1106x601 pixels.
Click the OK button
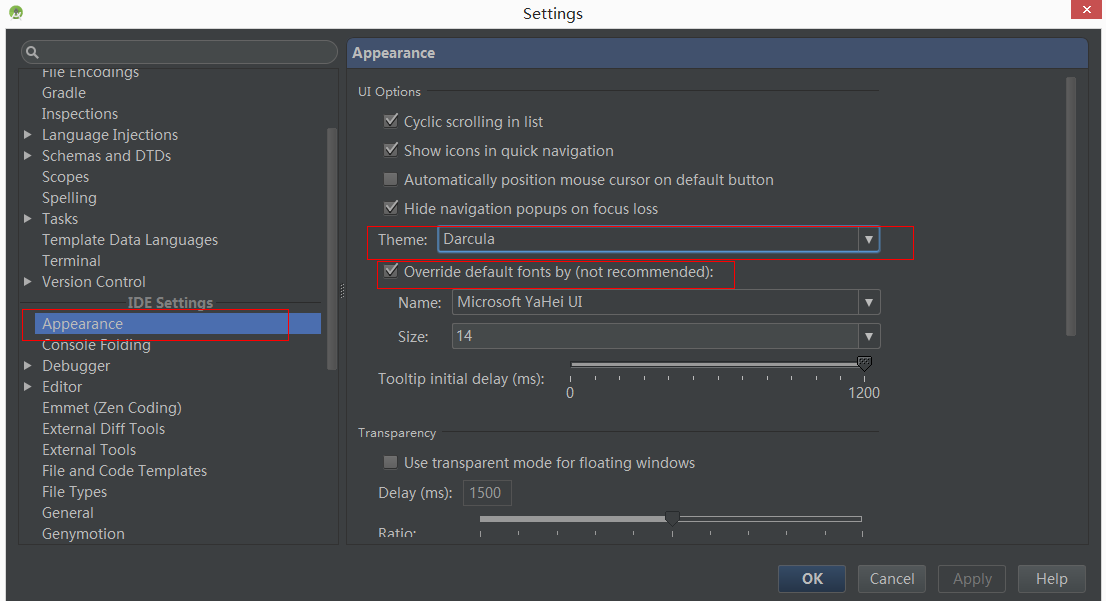(x=812, y=579)
